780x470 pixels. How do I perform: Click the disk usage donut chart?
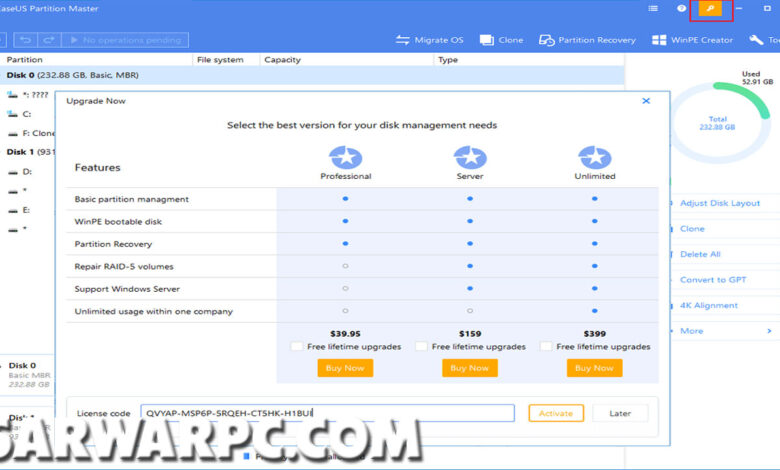click(718, 123)
